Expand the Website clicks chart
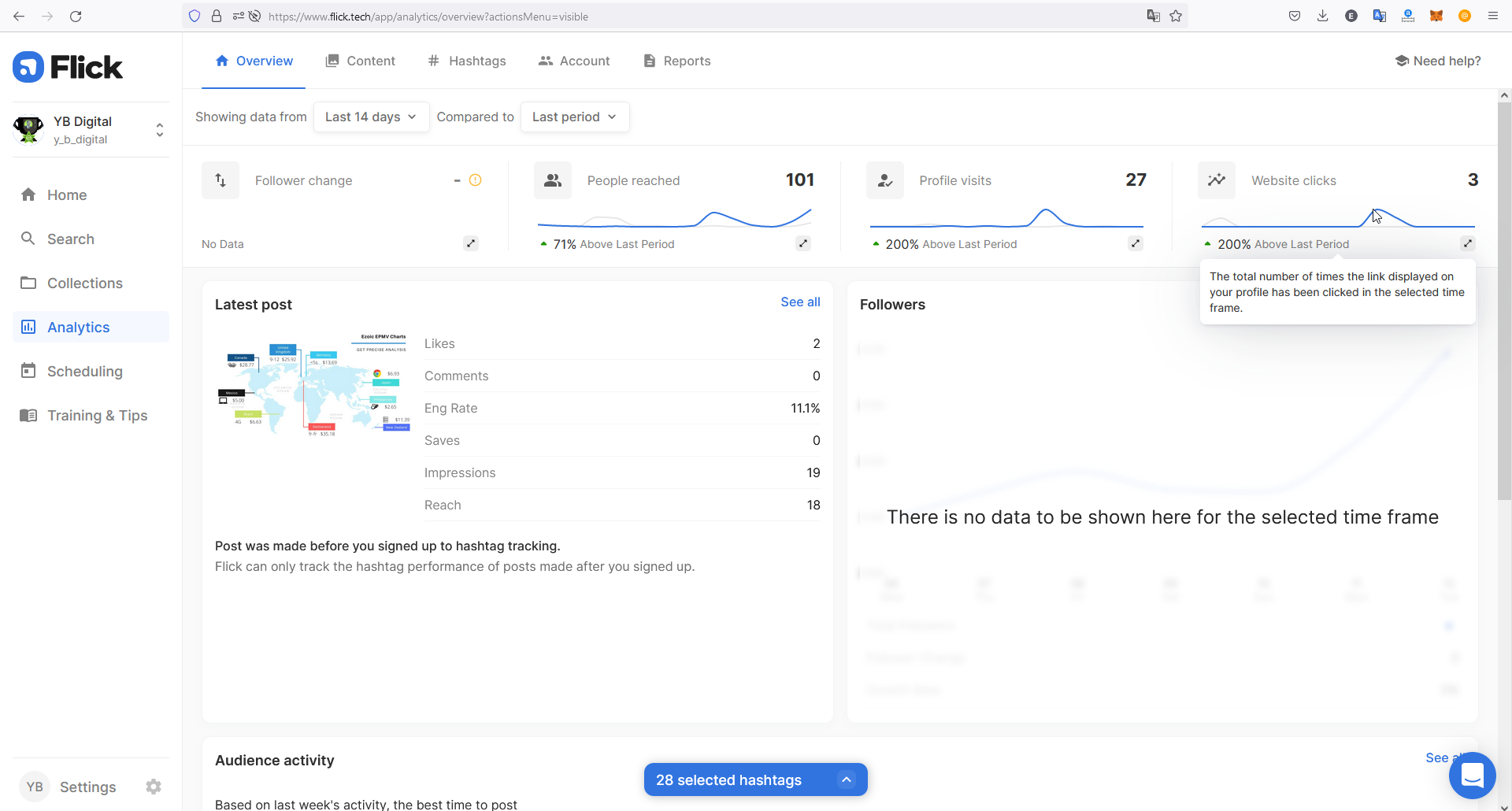Screen dimensions: 1512x811 pos(1467,243)
